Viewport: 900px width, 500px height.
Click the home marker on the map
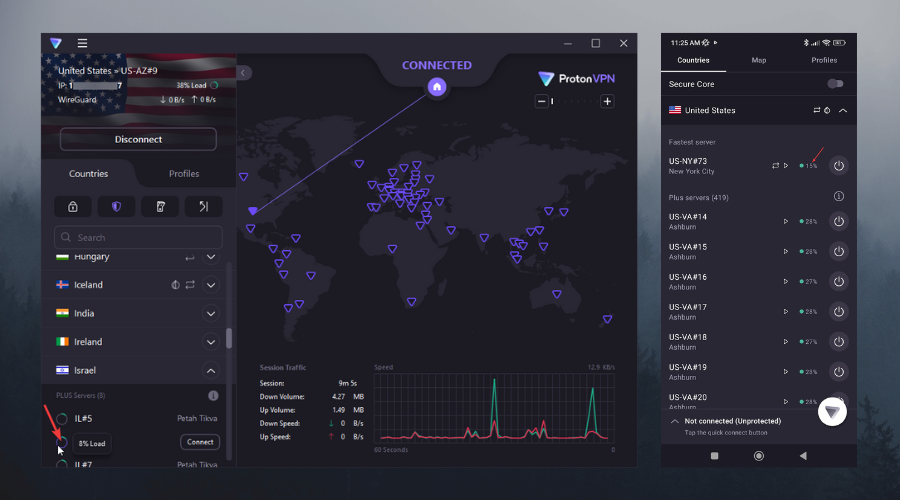pos(436,87)
